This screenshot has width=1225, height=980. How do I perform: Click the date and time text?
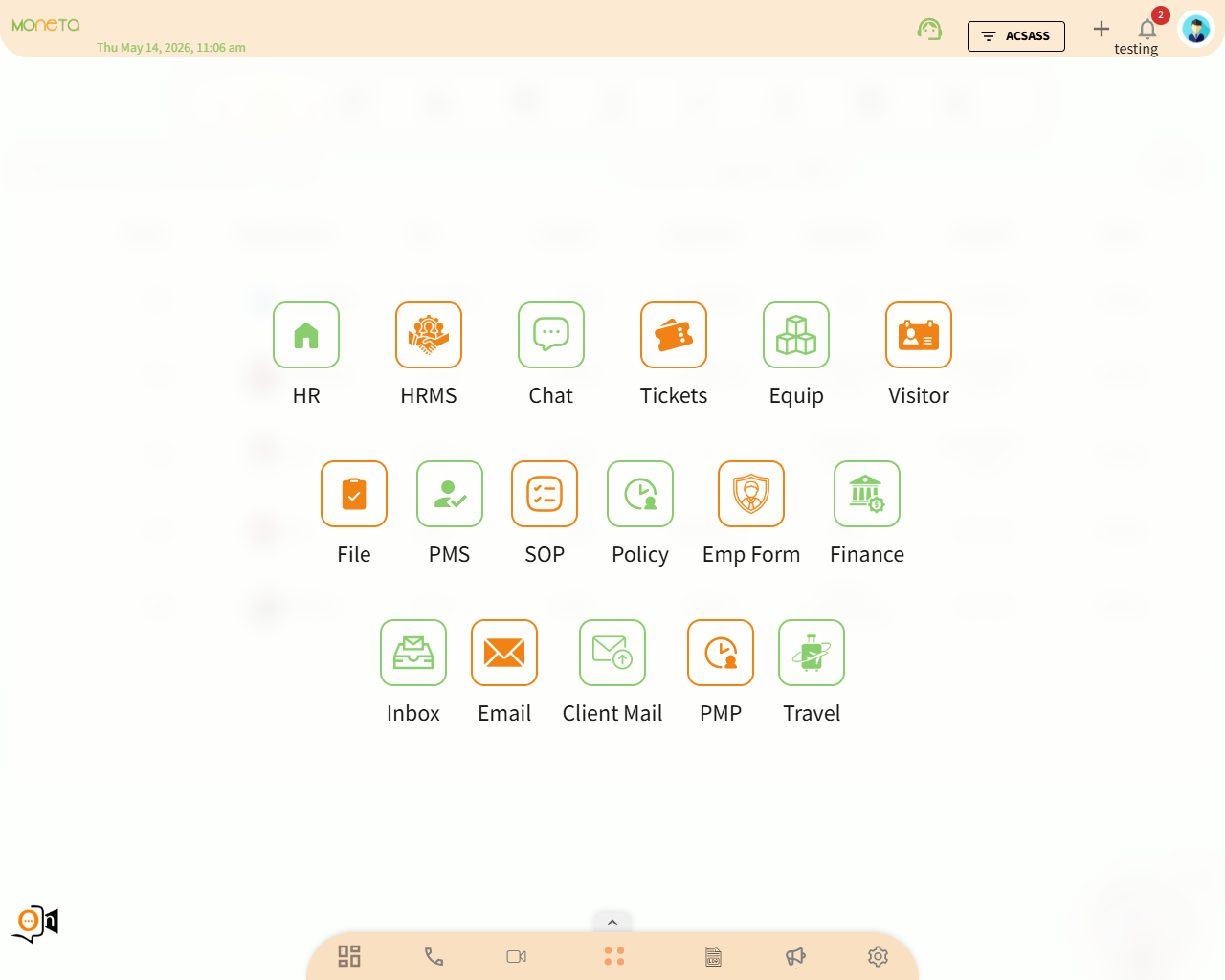pos(171,47)
